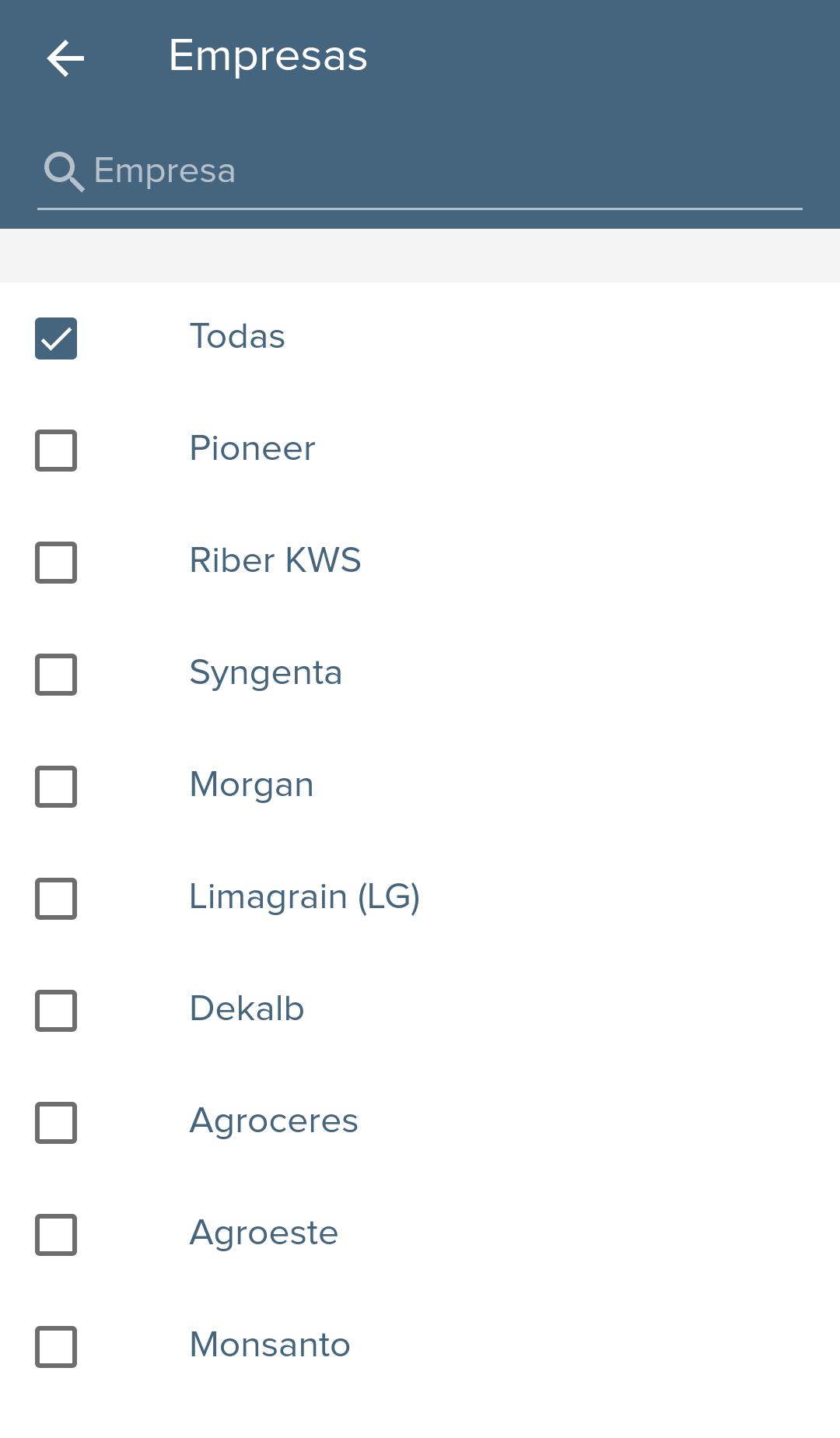Select the Limagrain (LG) label

click(305, 897)
